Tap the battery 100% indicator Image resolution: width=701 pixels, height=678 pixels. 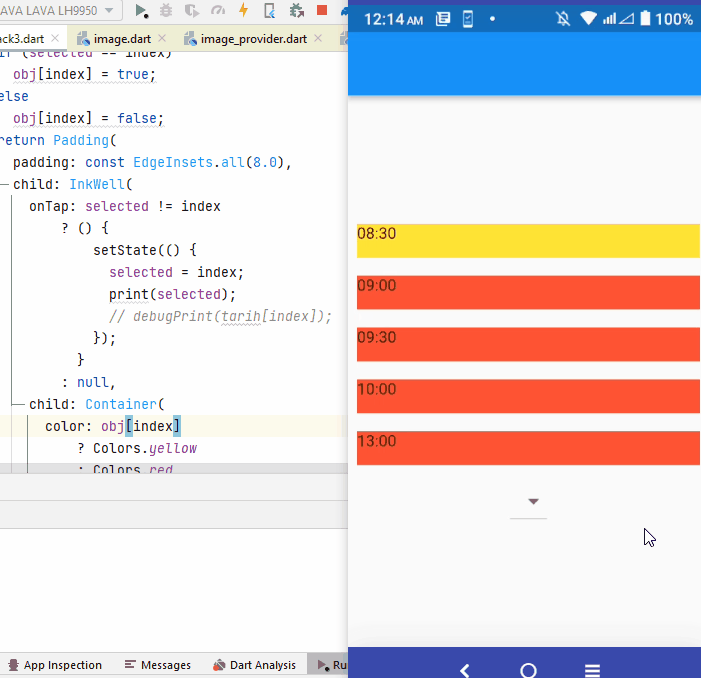tap(666, 19)
